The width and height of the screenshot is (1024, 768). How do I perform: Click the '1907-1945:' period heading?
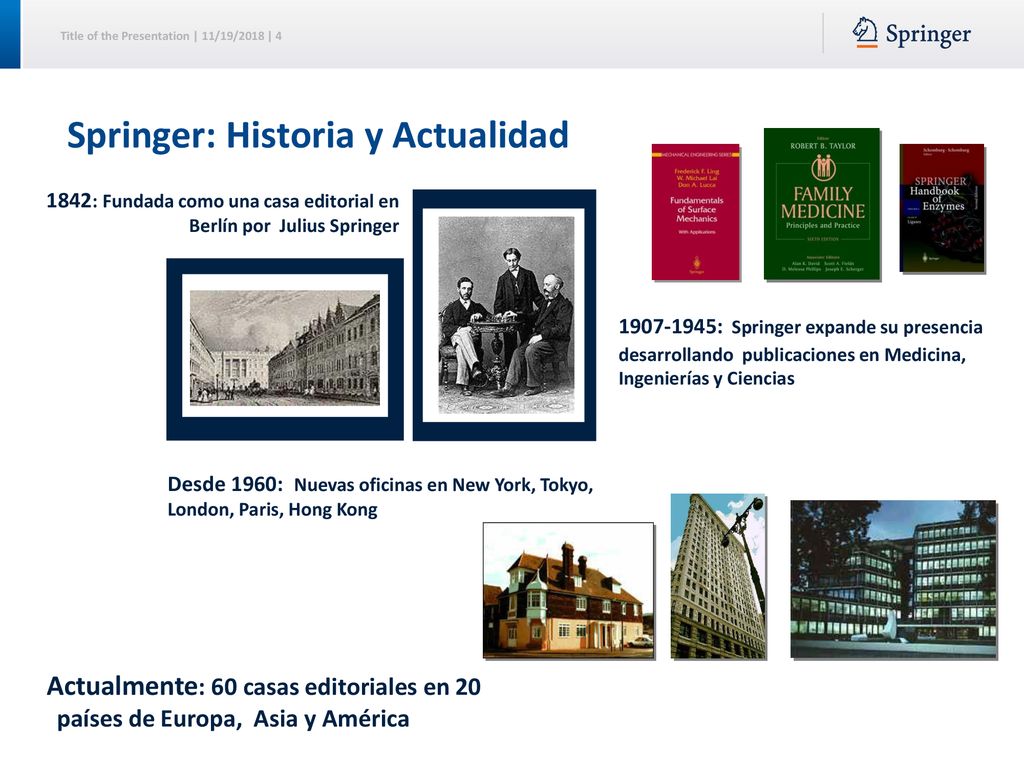click(671, 327)
